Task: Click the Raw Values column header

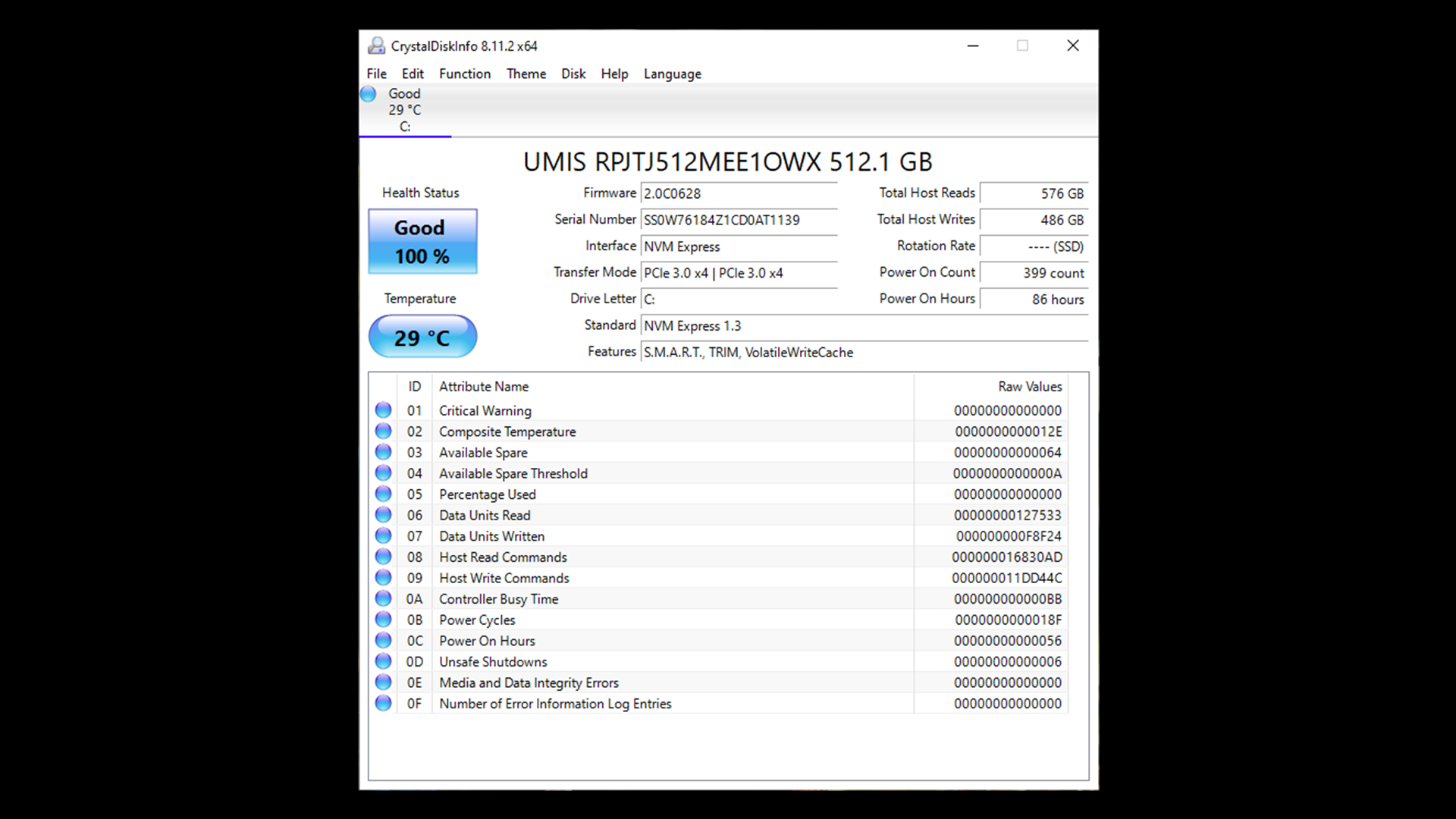Action: tap(1029, 387)
